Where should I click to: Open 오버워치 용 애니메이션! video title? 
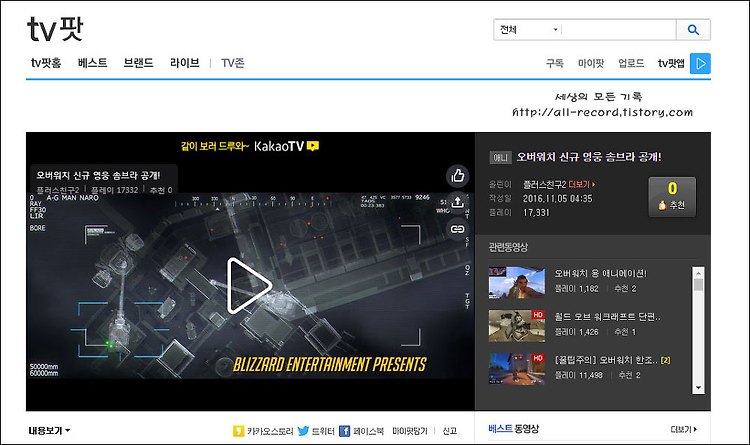(x=600, y=273)
